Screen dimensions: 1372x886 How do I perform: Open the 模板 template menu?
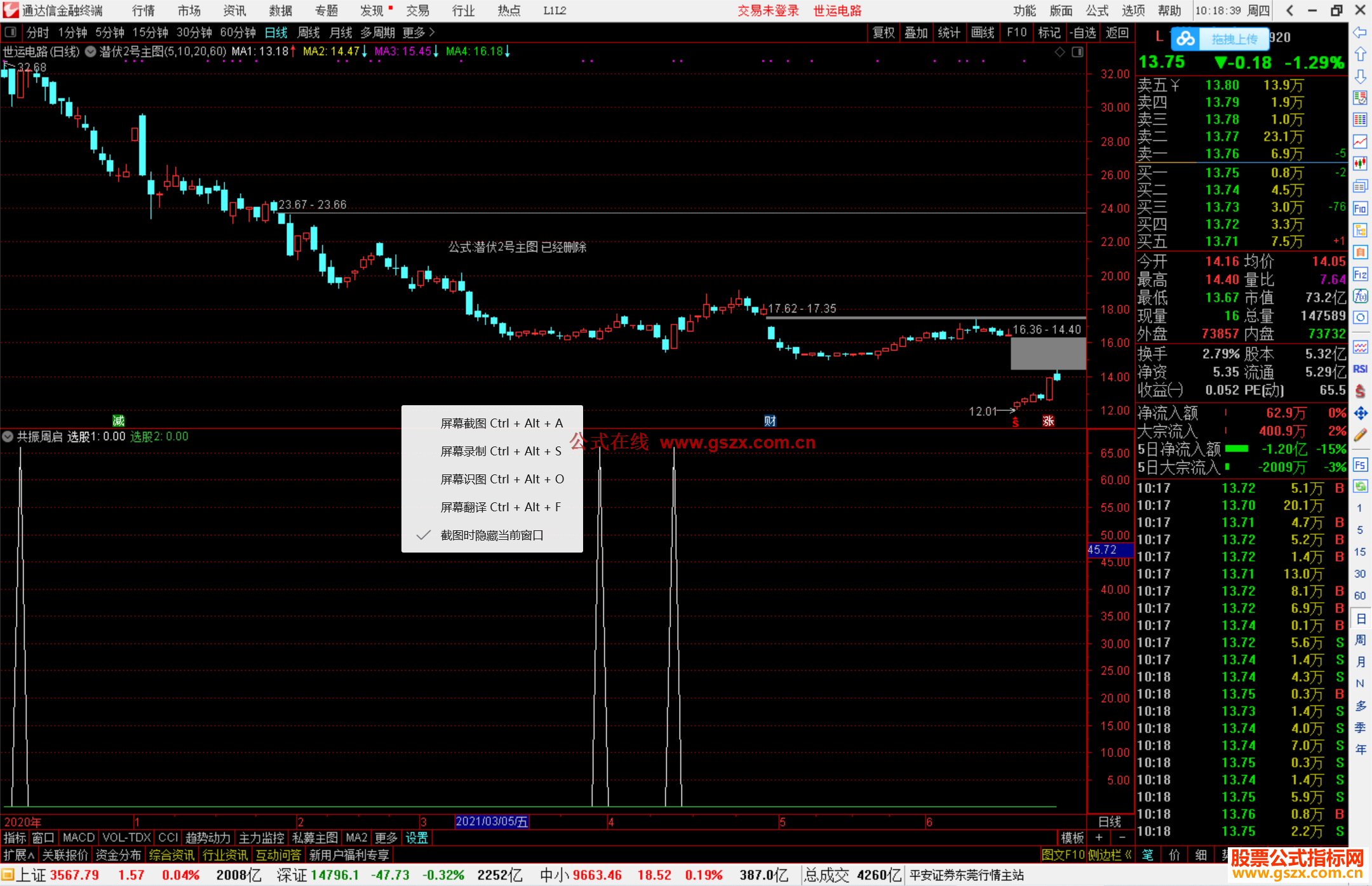tap(1073, 838)
